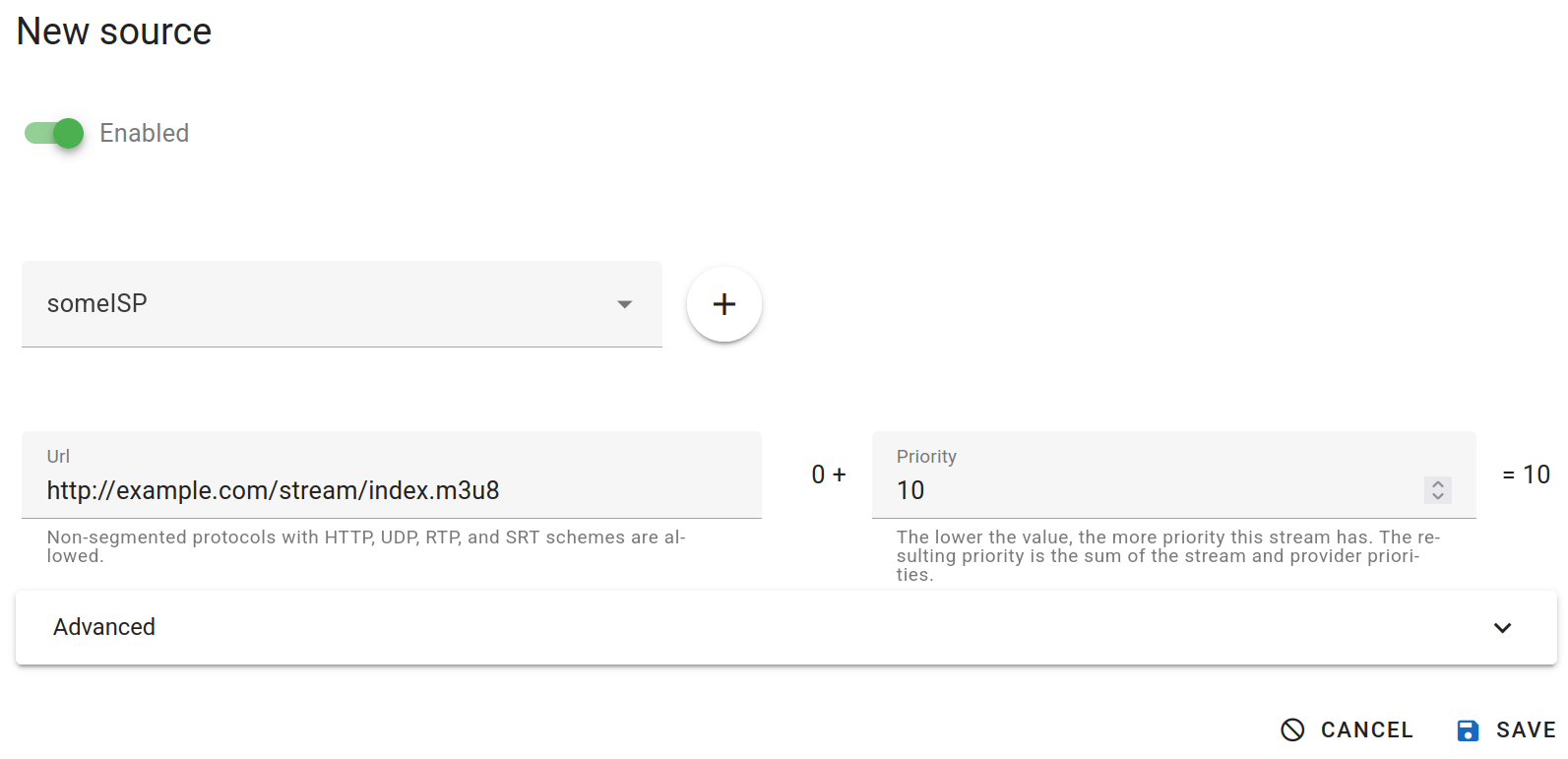Open the someISP provider dropdown
1568x759 pixels.
(x=325, y=303)
